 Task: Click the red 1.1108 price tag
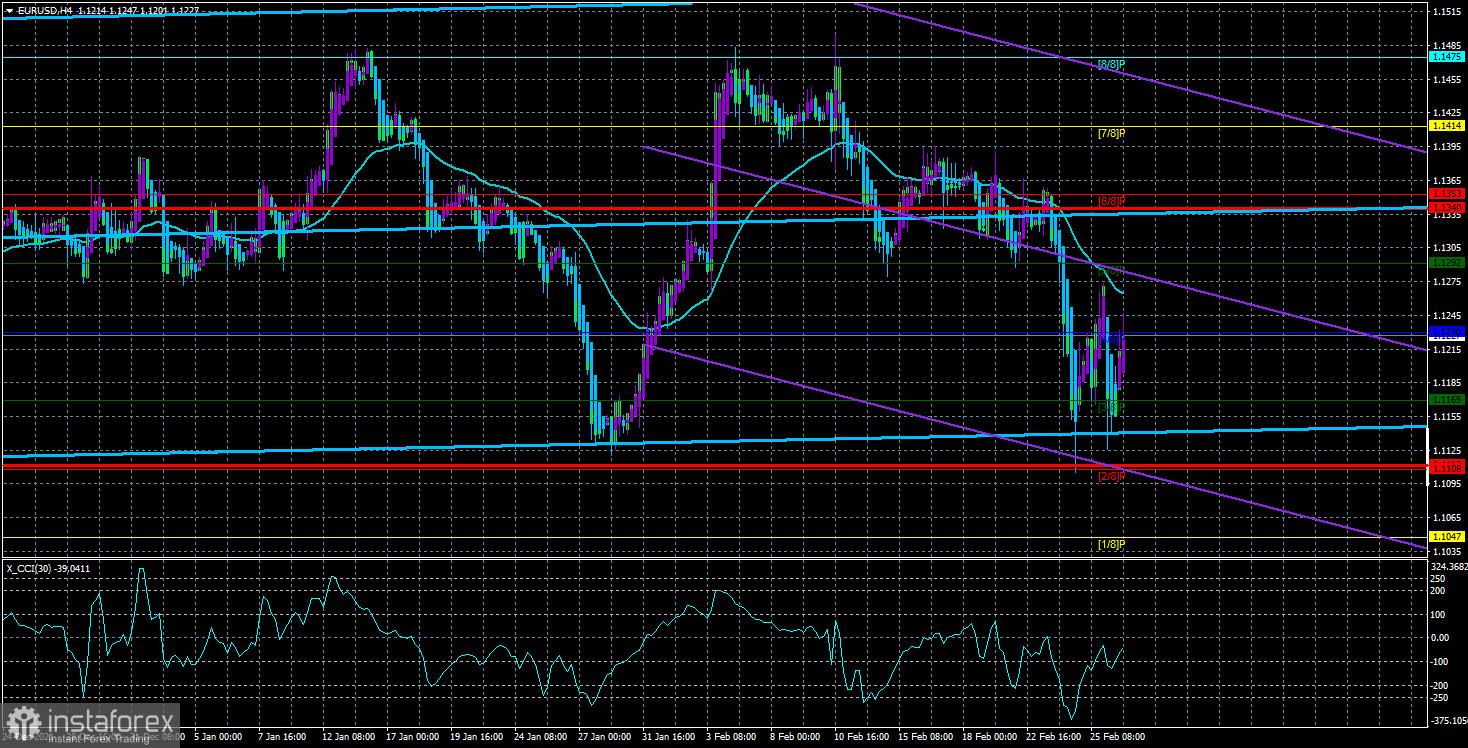point(1447,467)
